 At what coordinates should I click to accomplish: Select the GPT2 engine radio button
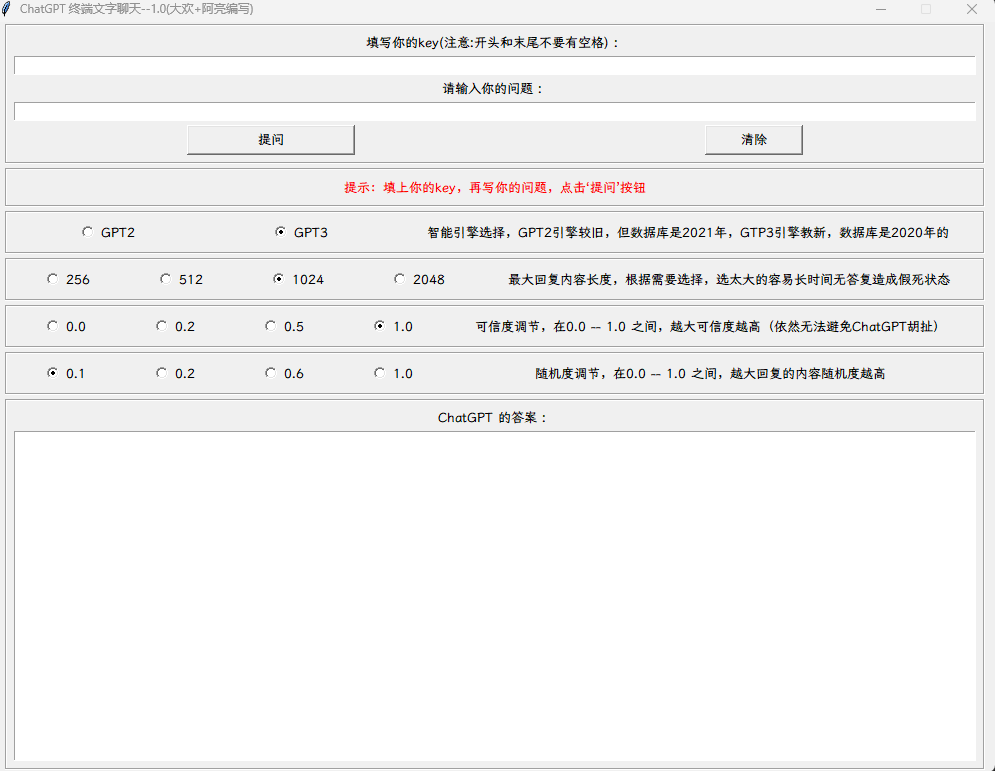point(87,231)
